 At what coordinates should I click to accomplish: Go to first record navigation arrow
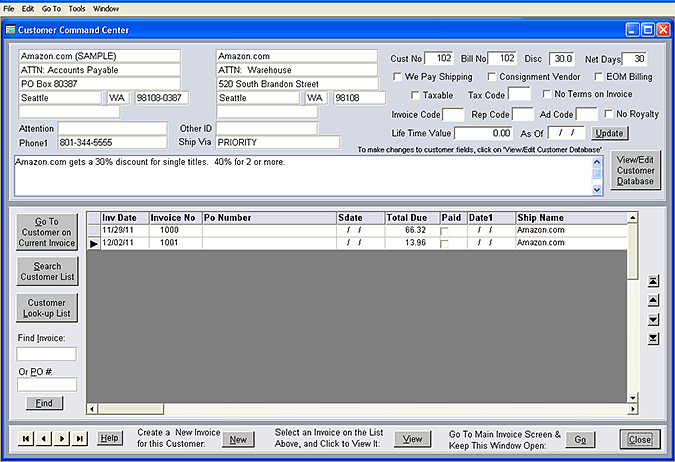26,439
